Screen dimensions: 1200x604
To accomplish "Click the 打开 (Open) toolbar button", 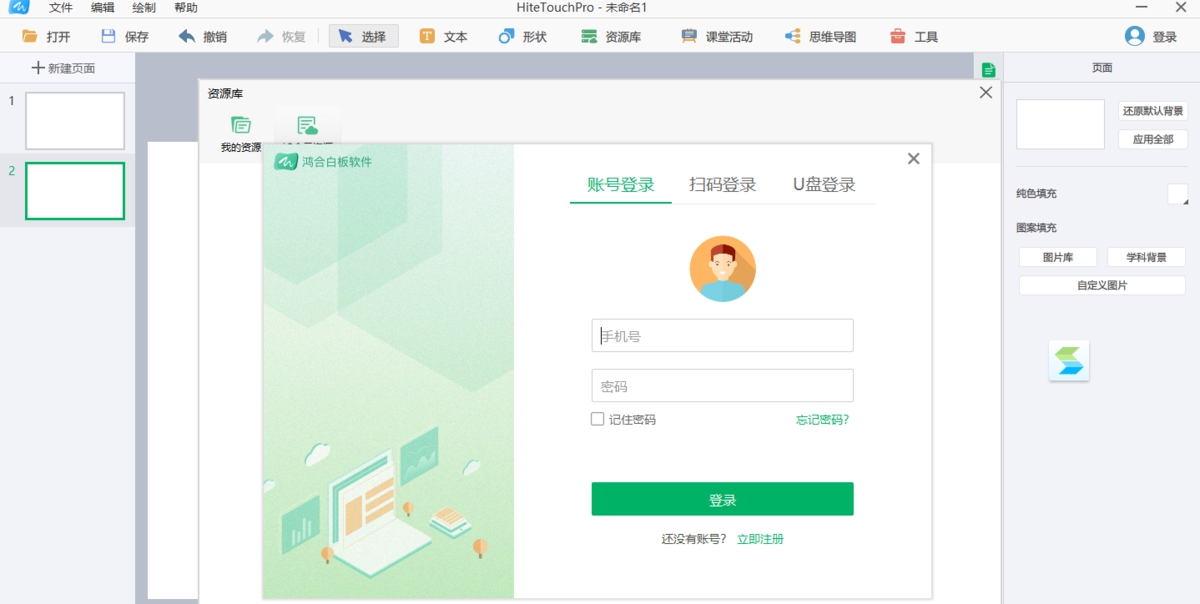I will [46, 37].
